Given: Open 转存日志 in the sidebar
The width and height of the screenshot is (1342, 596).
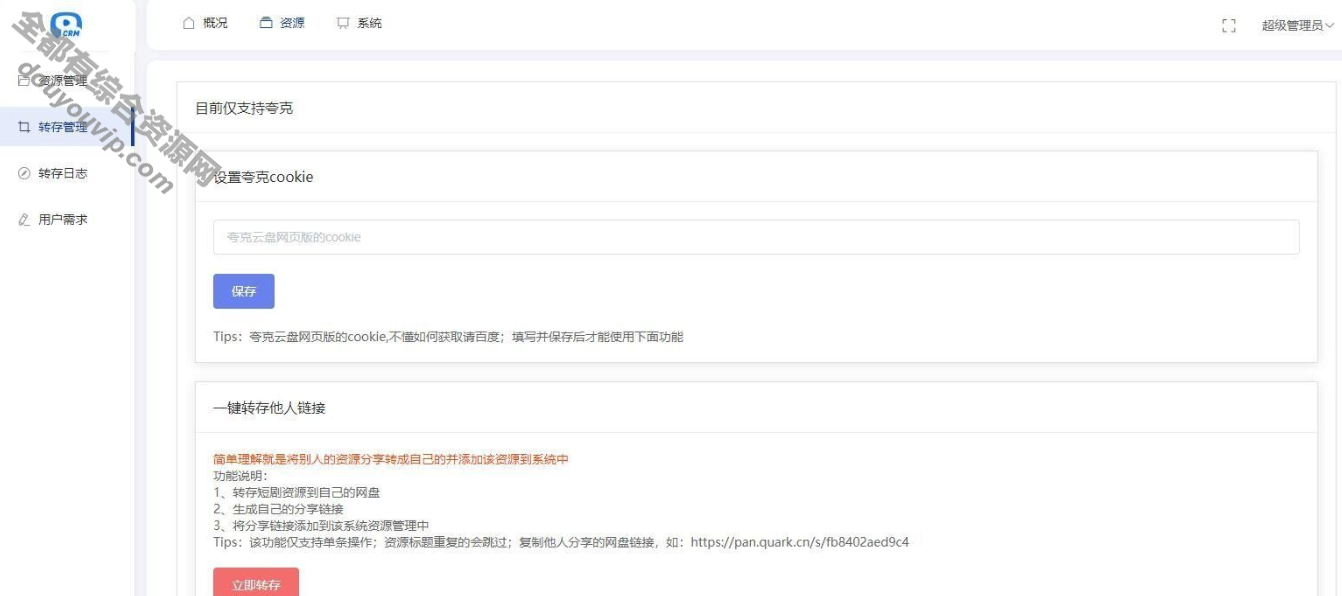Looking at the screenshot, I should pyautogui.click(x=66, y=173).
